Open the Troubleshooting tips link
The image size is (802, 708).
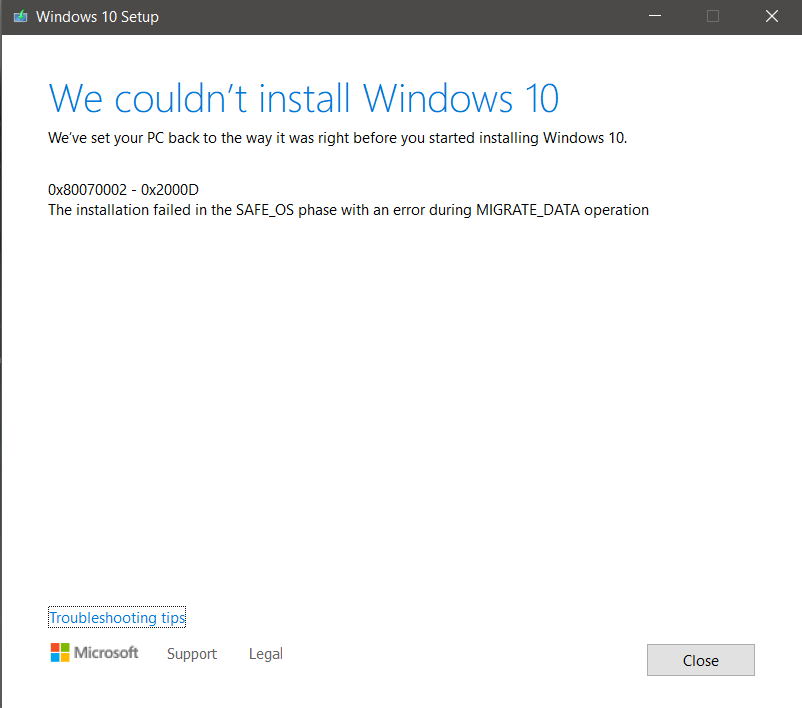pos(117,617)
